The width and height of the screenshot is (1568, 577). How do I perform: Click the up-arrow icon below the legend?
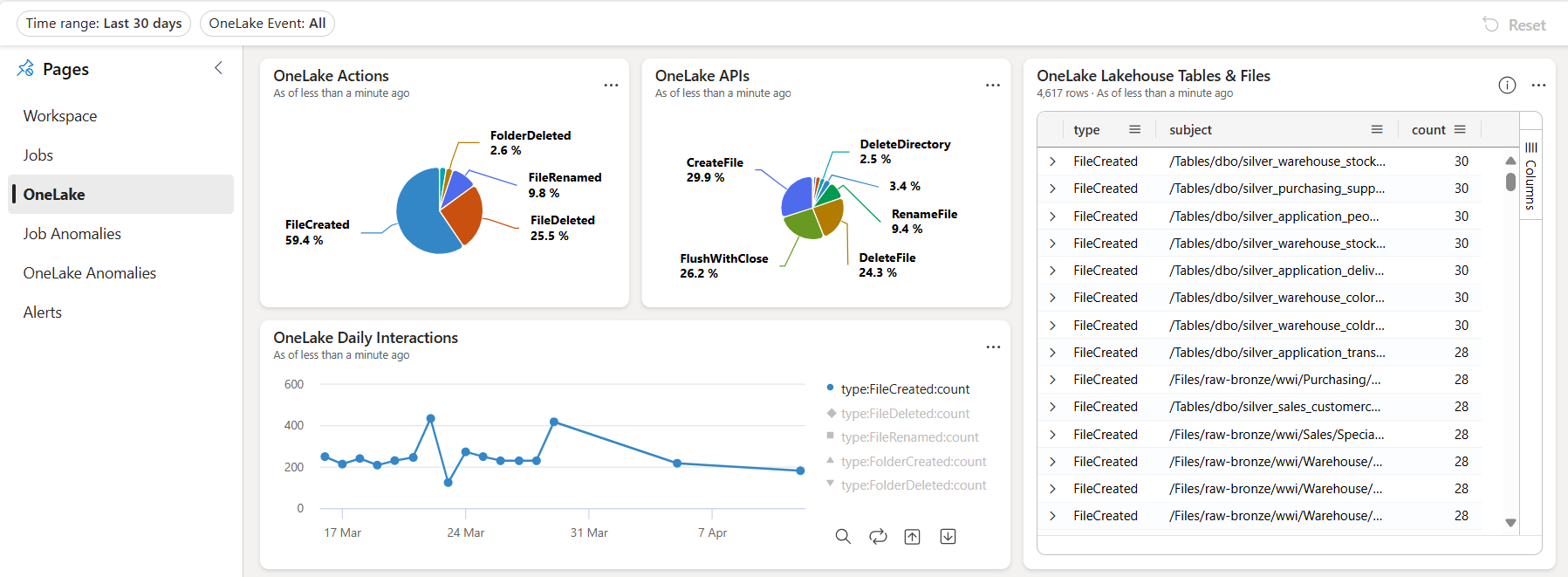(912, 537)
